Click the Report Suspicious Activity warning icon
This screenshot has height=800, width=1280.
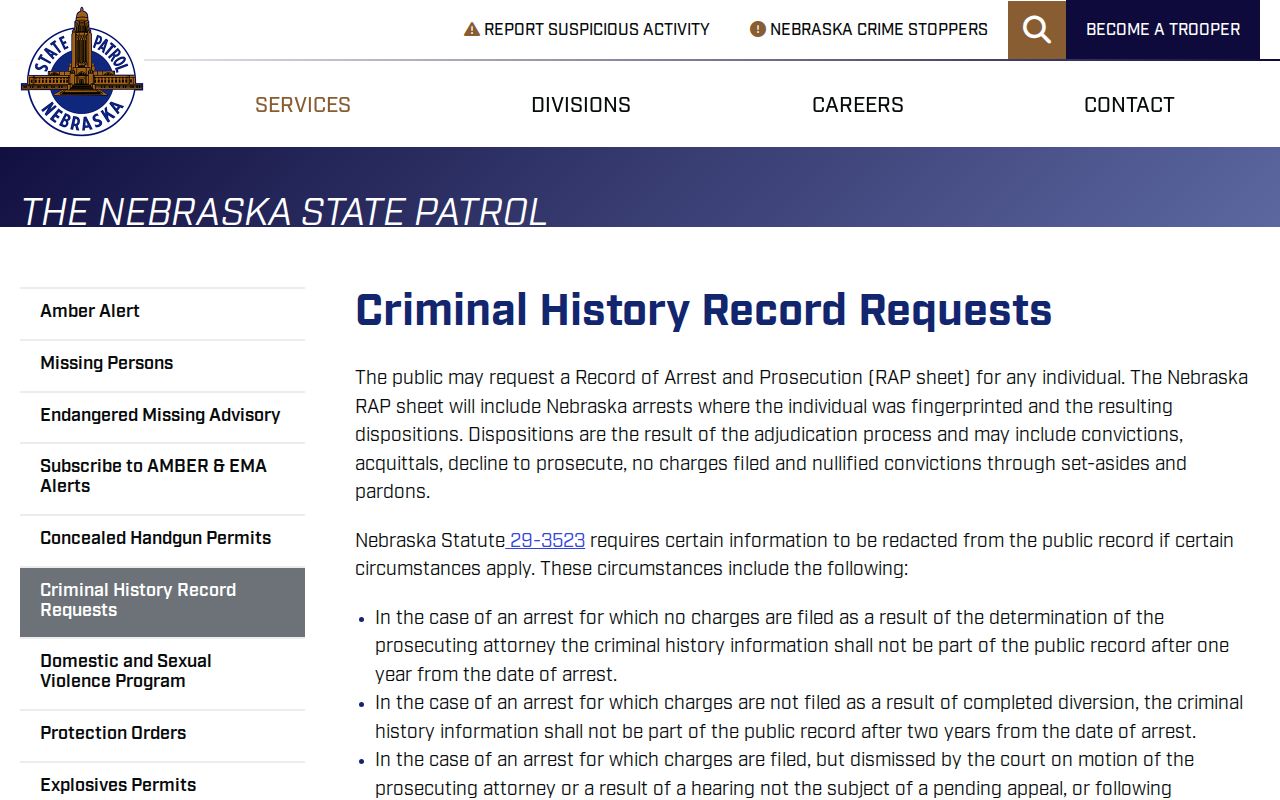point(472,30)
